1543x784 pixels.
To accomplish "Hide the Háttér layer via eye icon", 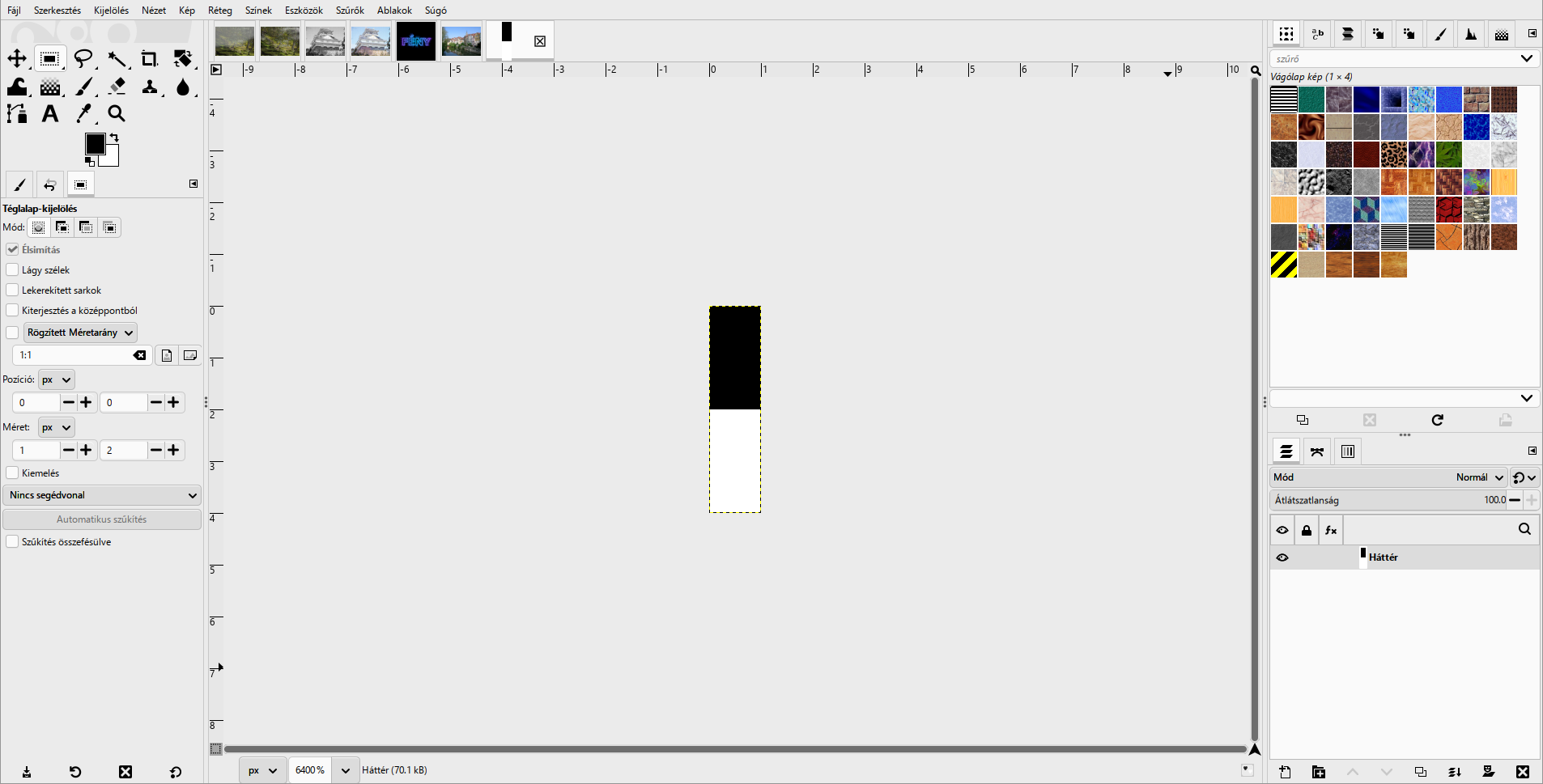I will point(1282,557).
